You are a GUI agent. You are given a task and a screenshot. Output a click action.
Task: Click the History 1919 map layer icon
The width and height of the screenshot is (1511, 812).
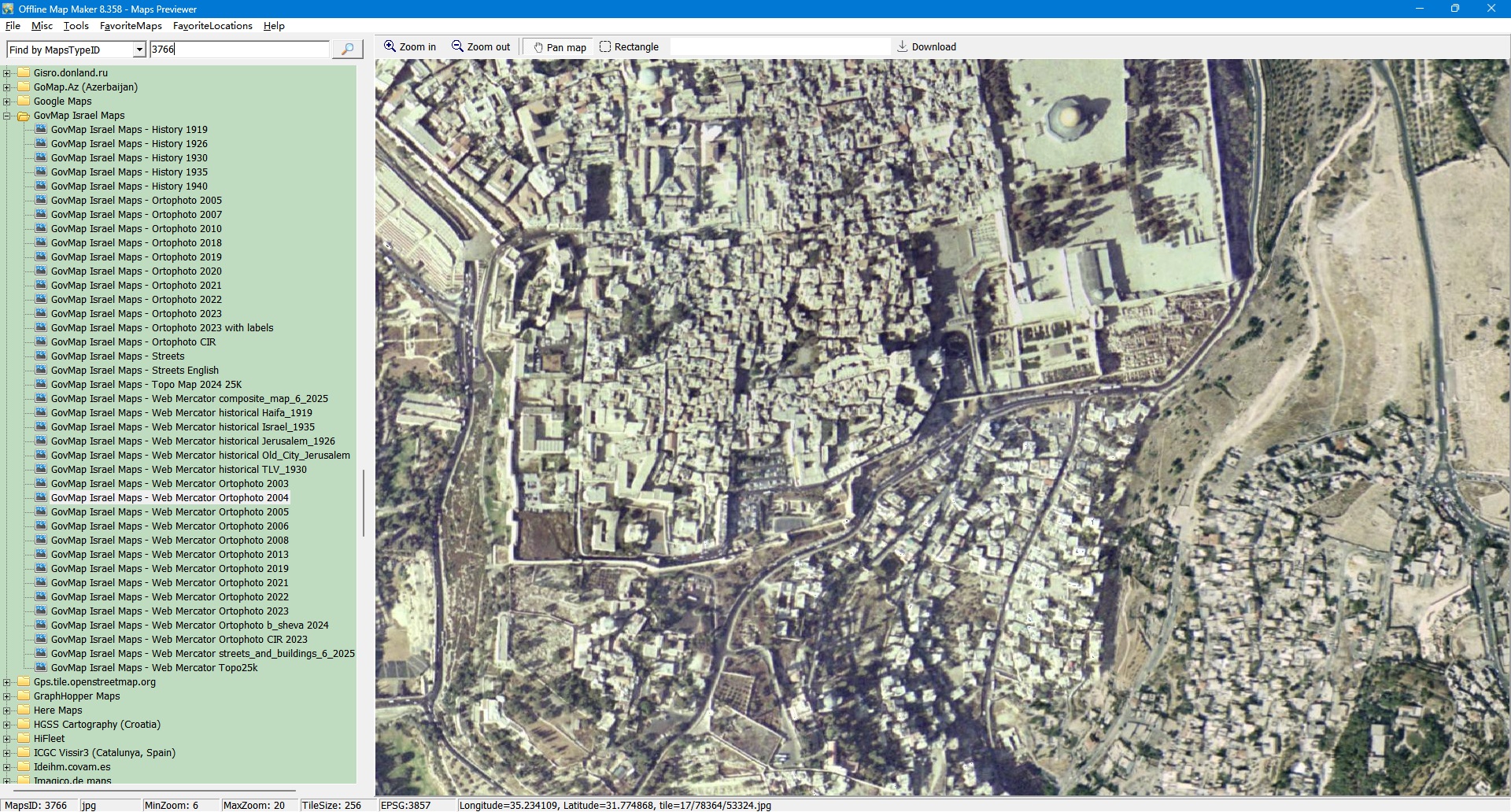tap(41, 129)
